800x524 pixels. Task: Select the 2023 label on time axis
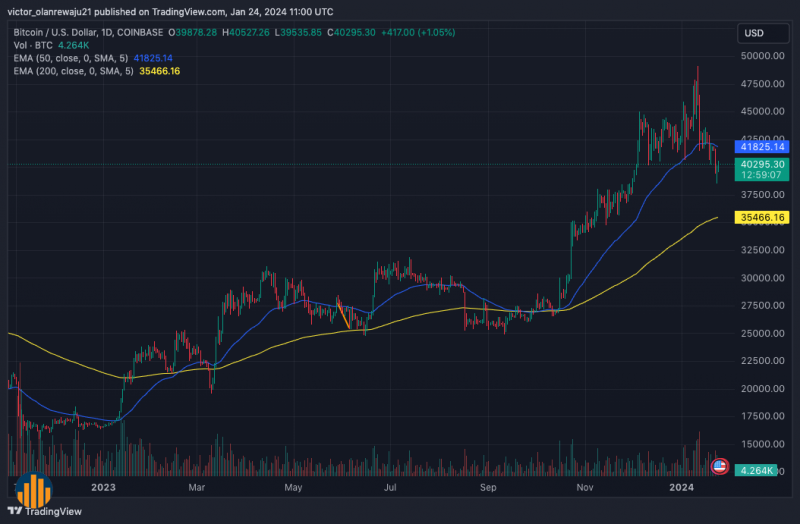pyautogui.click(x=104, y=487)
